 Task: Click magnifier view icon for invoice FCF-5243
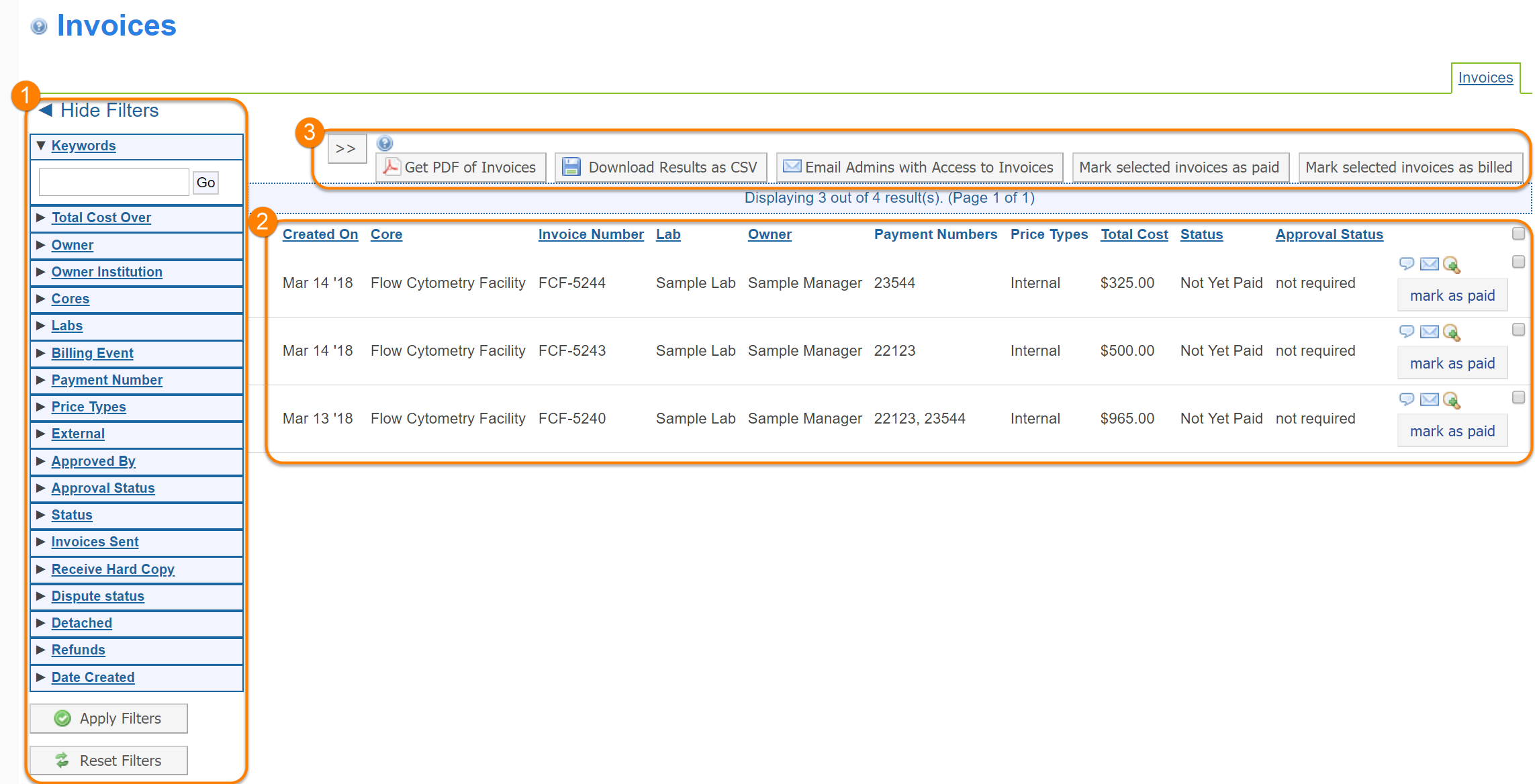pyautogui.click(x=1452, y=333)
